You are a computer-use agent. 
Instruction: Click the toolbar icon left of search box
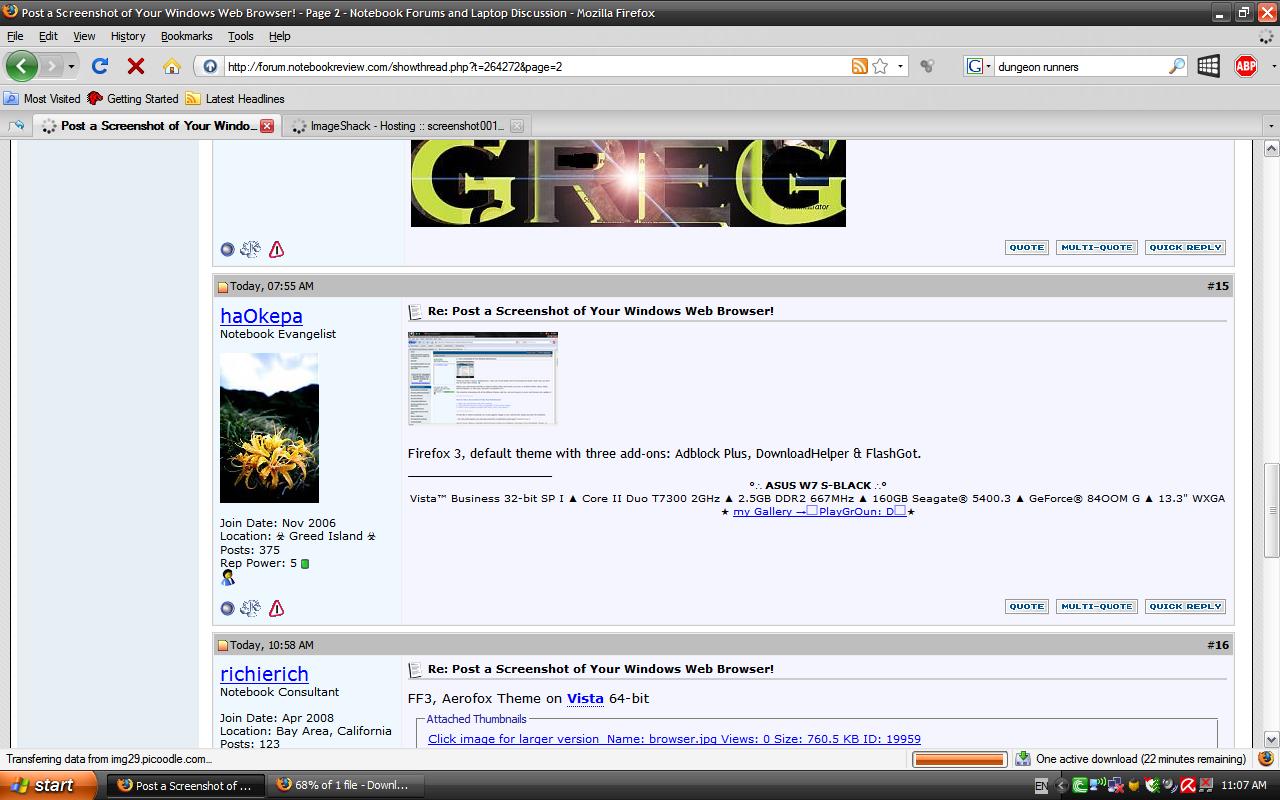click(x=928, y=66)
